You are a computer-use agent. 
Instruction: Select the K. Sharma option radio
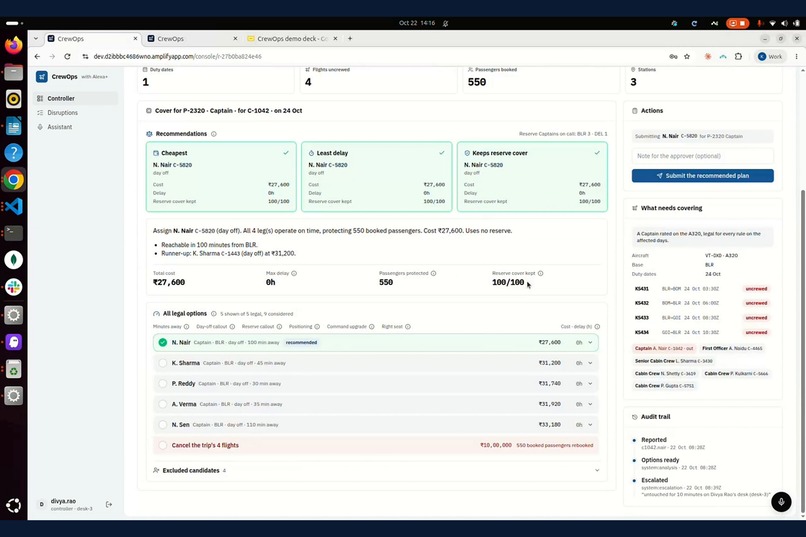click(162, 363)
